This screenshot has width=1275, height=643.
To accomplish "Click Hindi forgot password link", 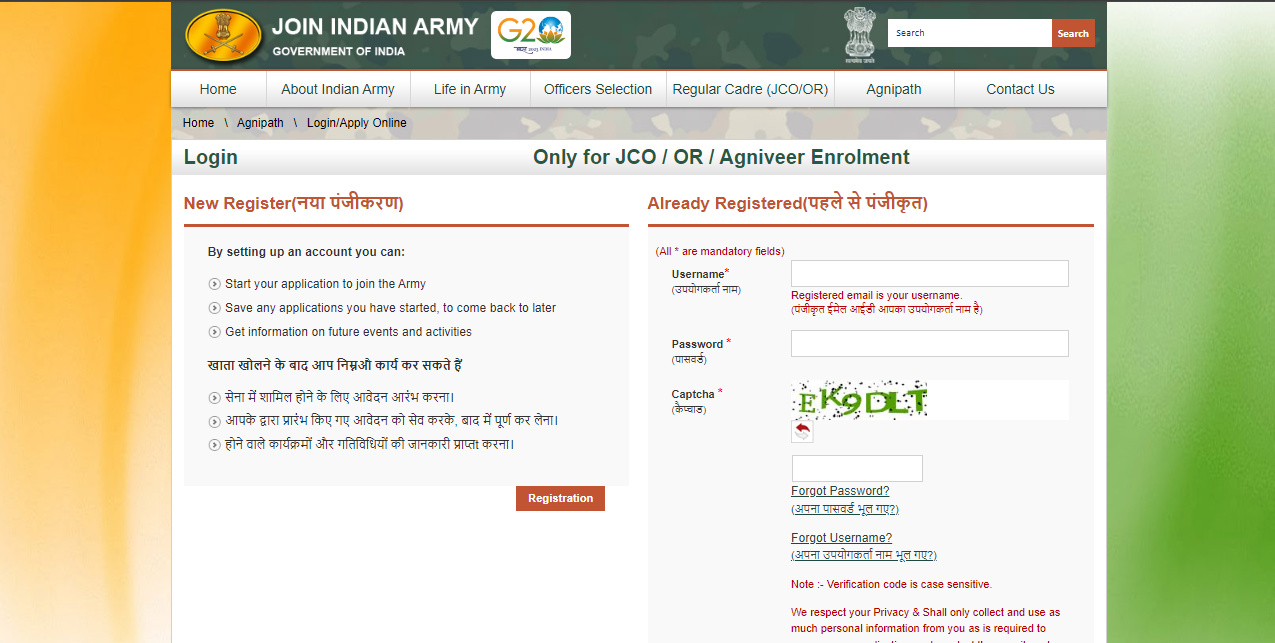I will pos(845,509).
